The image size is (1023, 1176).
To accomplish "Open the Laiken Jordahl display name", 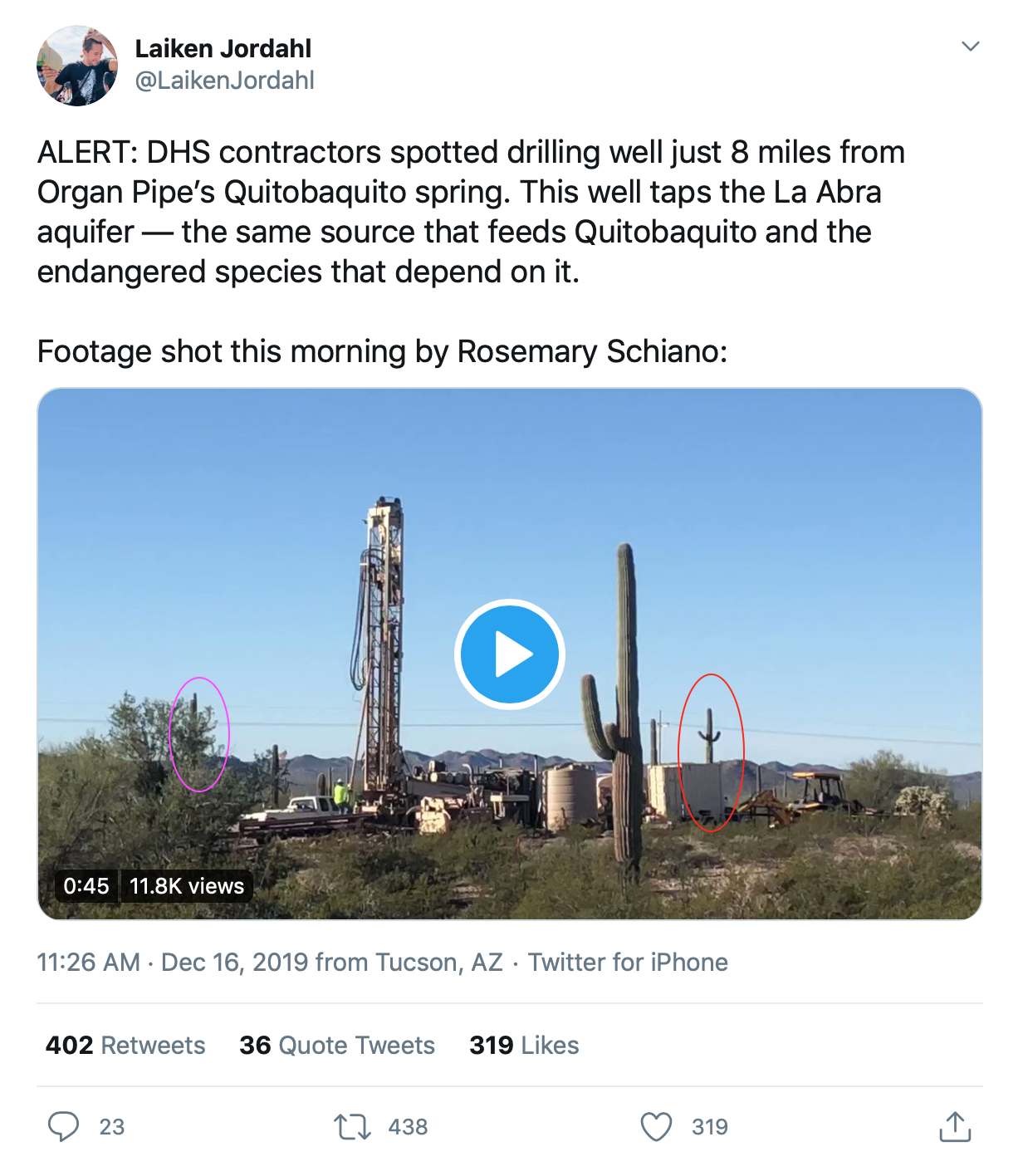I will 223,48.
